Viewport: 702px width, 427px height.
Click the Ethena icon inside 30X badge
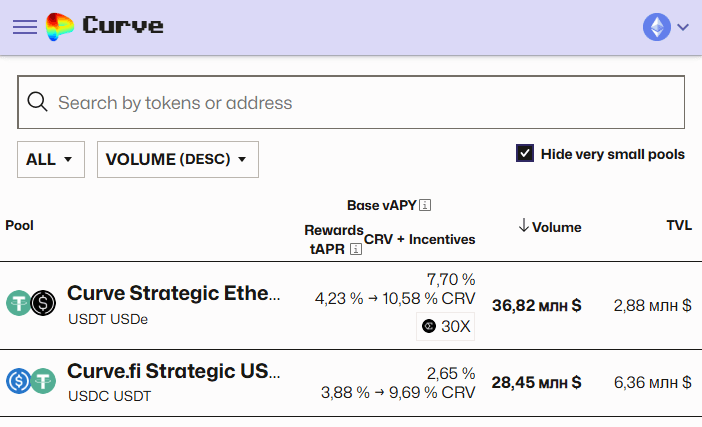[x=429, y=326]
